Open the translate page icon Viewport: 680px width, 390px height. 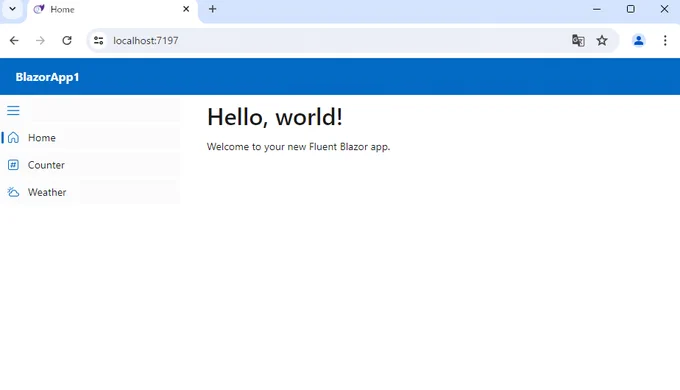pyautogui.click(x=578, y=41)
